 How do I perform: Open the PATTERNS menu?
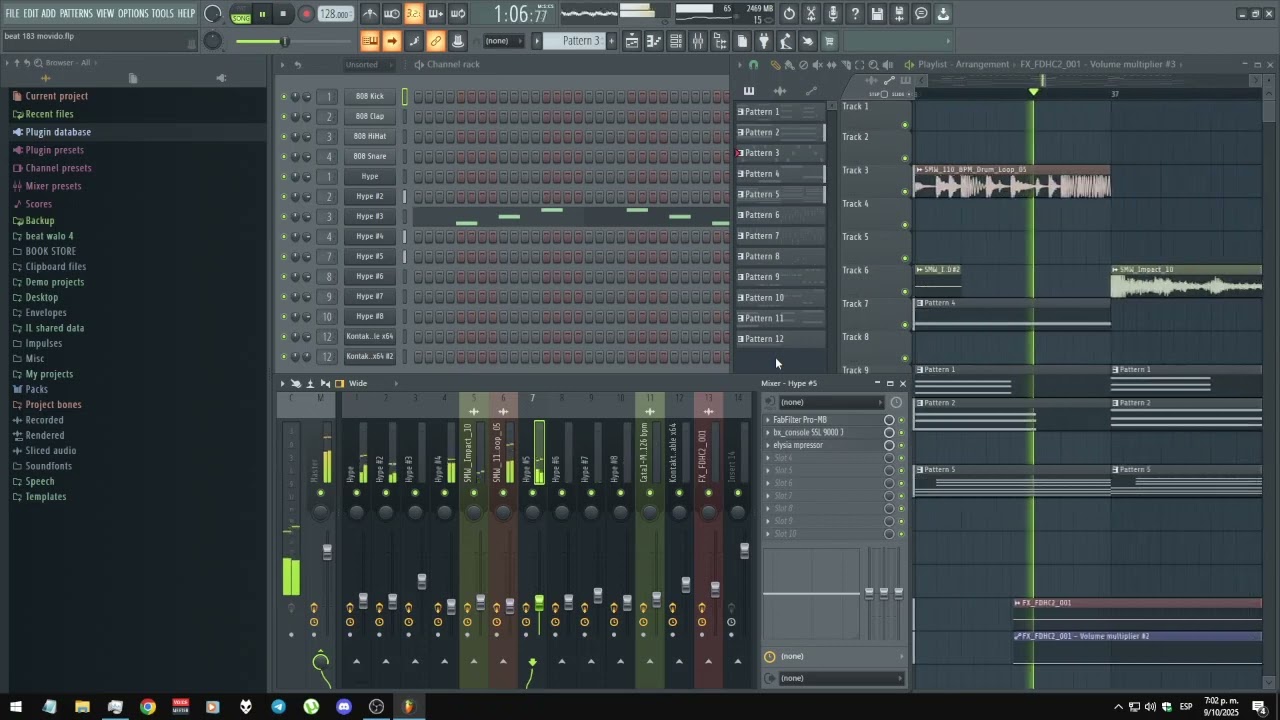coord(76,13)
